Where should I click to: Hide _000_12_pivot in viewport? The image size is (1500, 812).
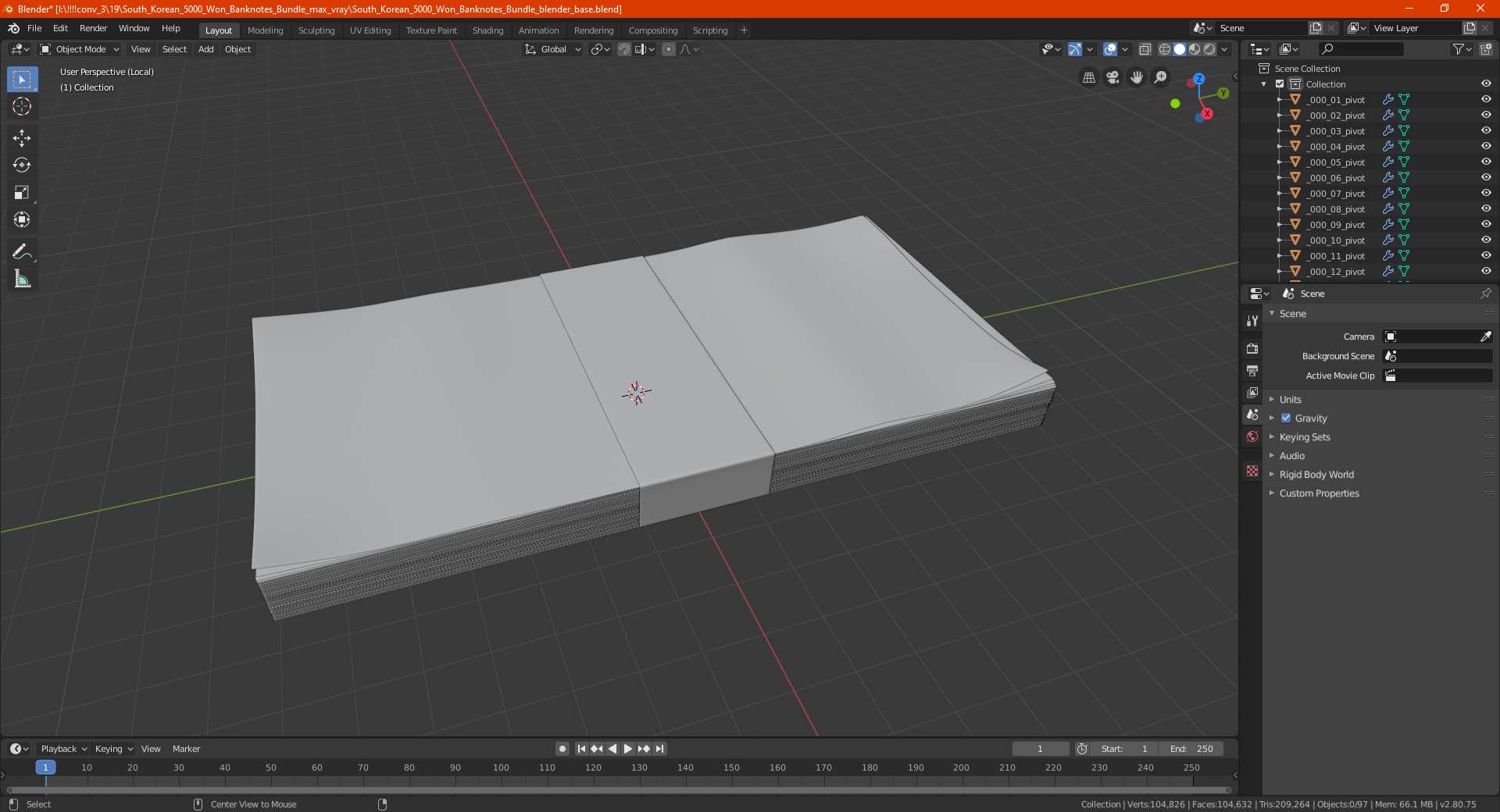click(x=1486, y=272)
